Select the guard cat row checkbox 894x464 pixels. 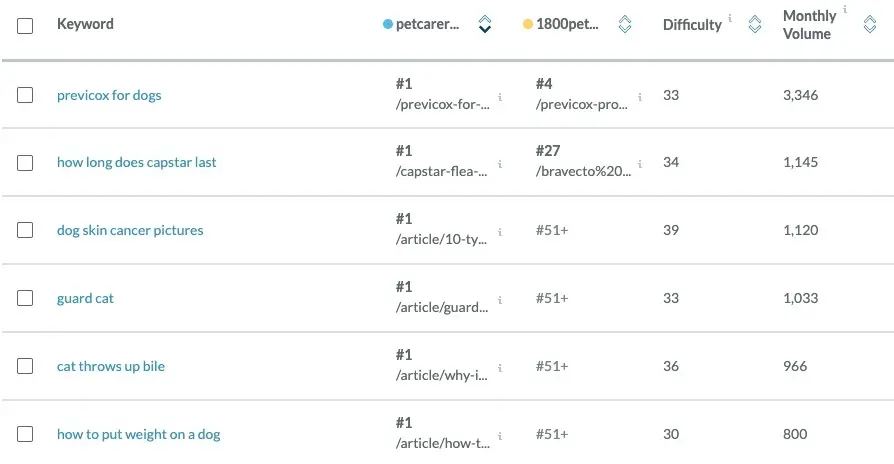(25, 298)
